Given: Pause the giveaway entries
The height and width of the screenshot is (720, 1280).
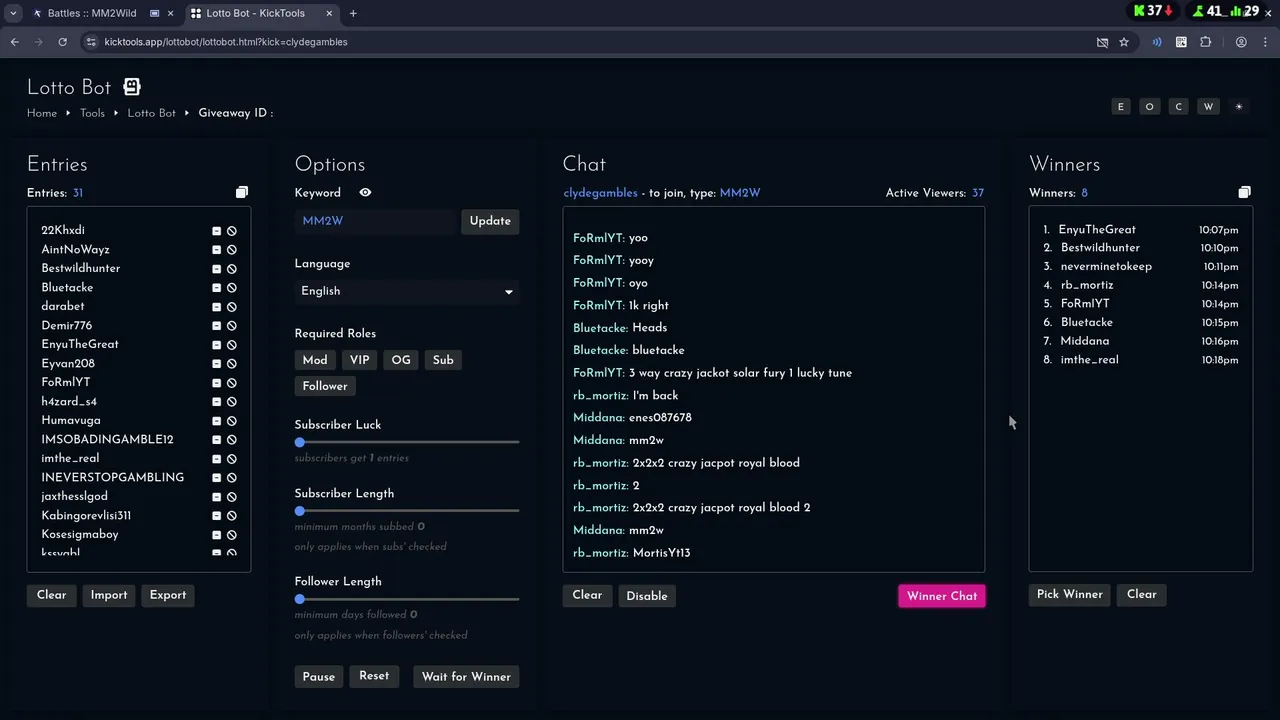Looking at the screenshot, I should click(319, 677).
